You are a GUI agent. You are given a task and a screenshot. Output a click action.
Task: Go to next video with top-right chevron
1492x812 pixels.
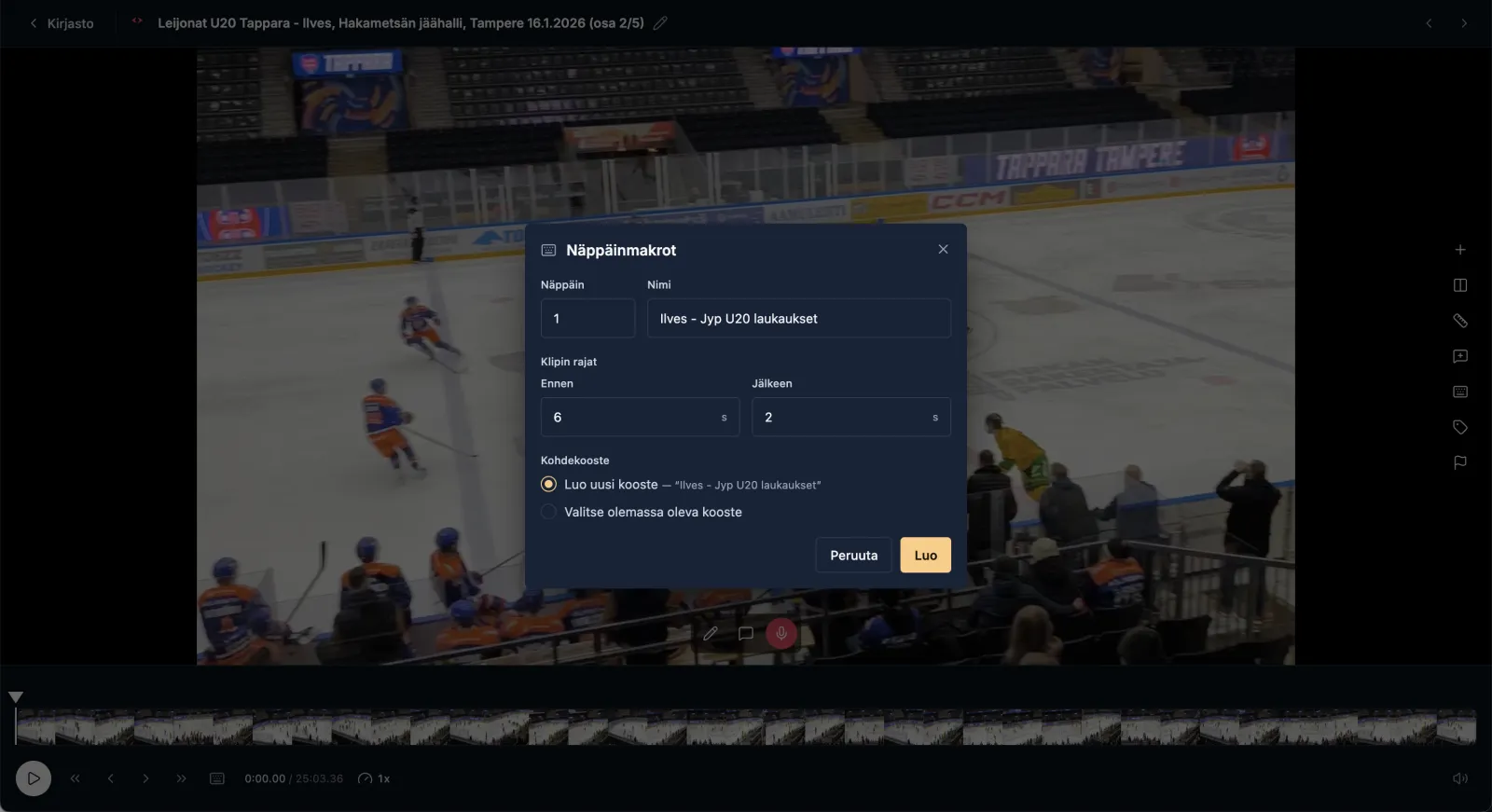pyautogui.click(x=1464, y=23)
